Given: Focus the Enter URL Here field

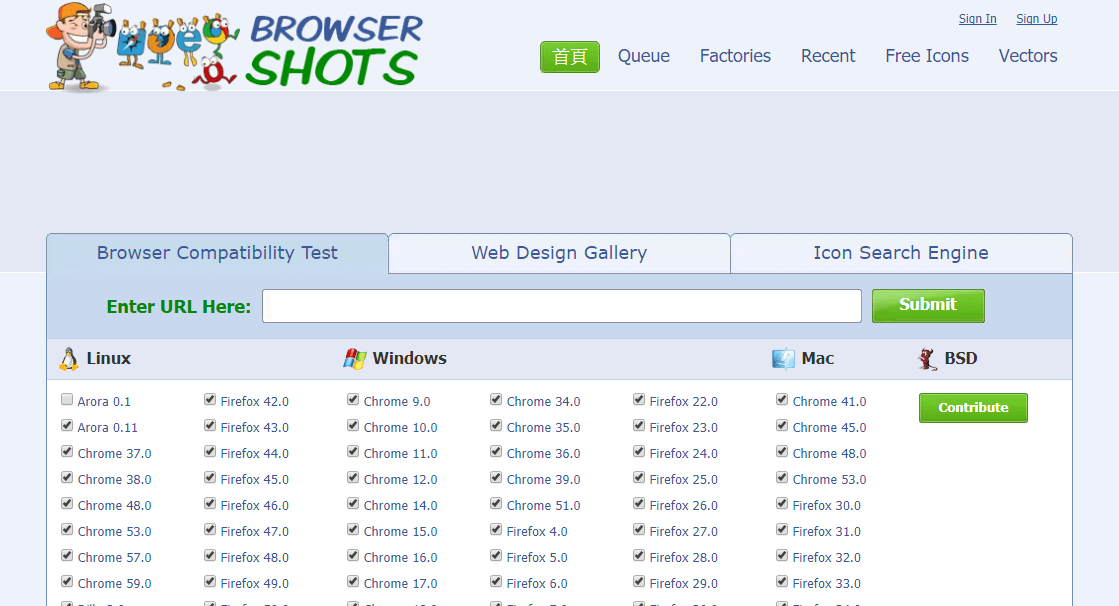Looking at the screenshot, I should 561,306.
